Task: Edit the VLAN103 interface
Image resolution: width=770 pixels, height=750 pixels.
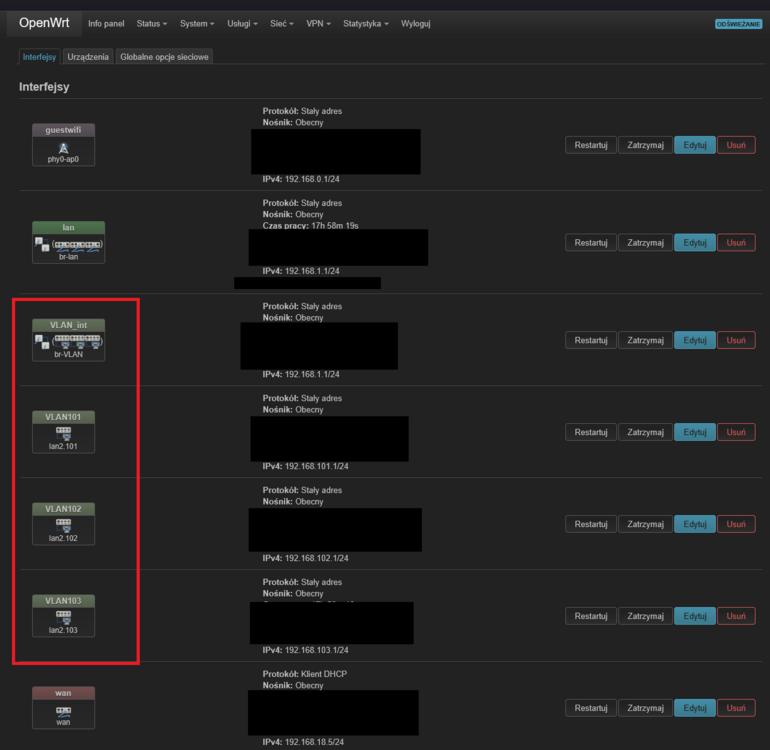Action: click(x=695, y=616)
